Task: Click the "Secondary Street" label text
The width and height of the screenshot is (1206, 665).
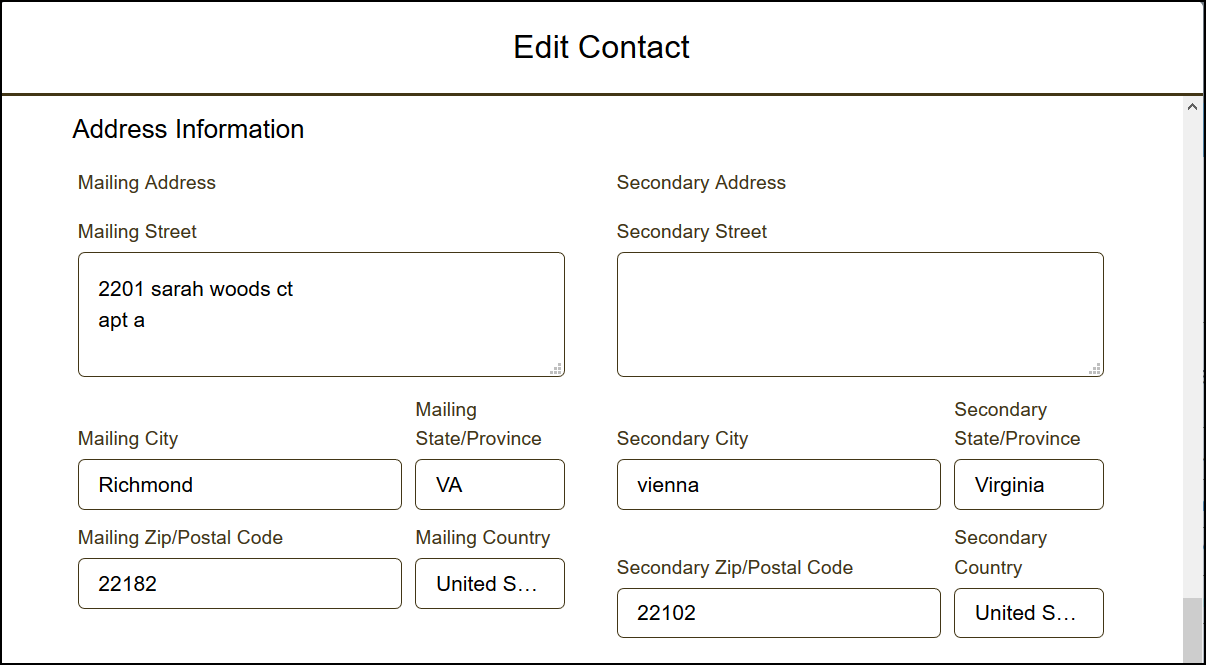Action: point(692,232)
